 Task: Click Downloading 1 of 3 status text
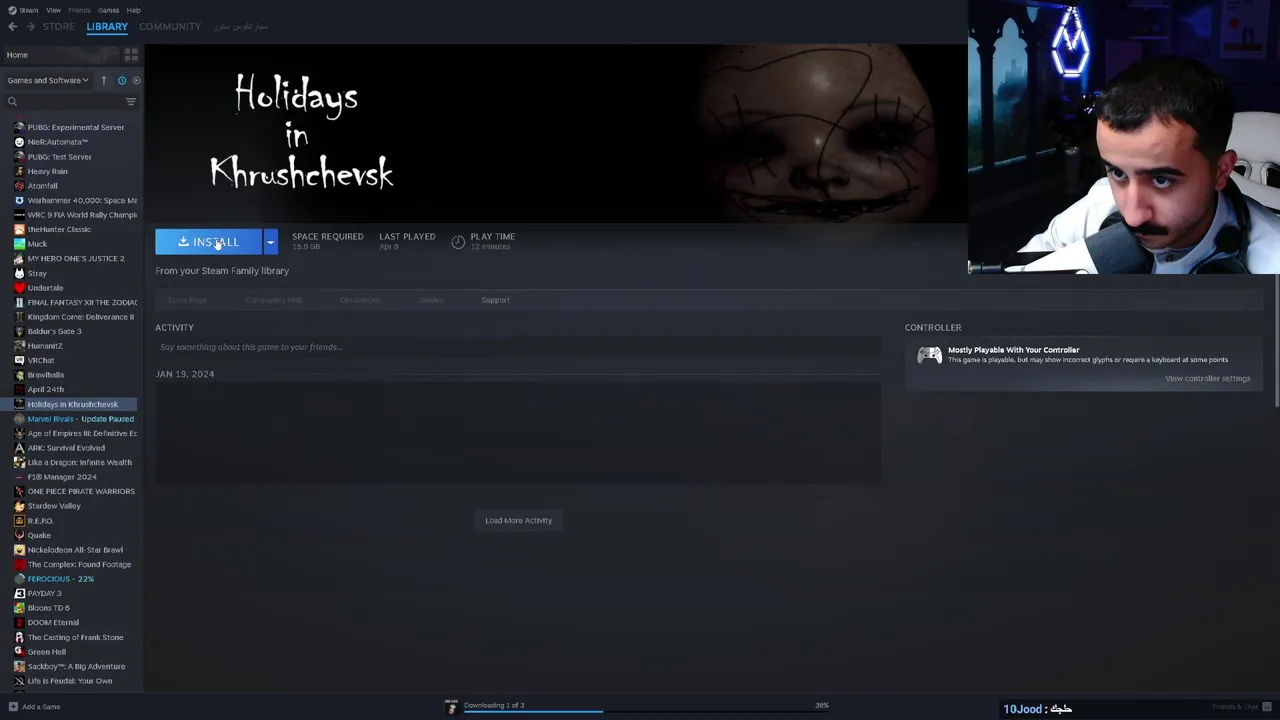tap(494, 705)
